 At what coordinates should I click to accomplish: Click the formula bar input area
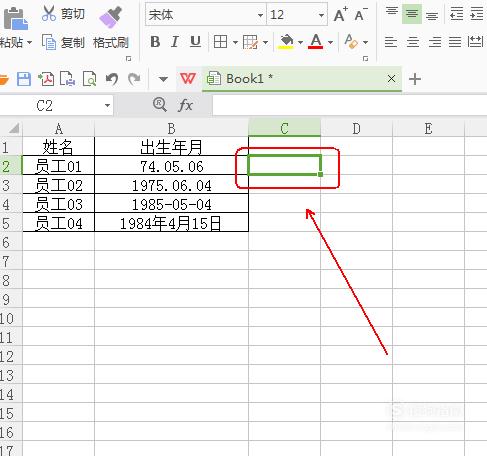point(350,106)
